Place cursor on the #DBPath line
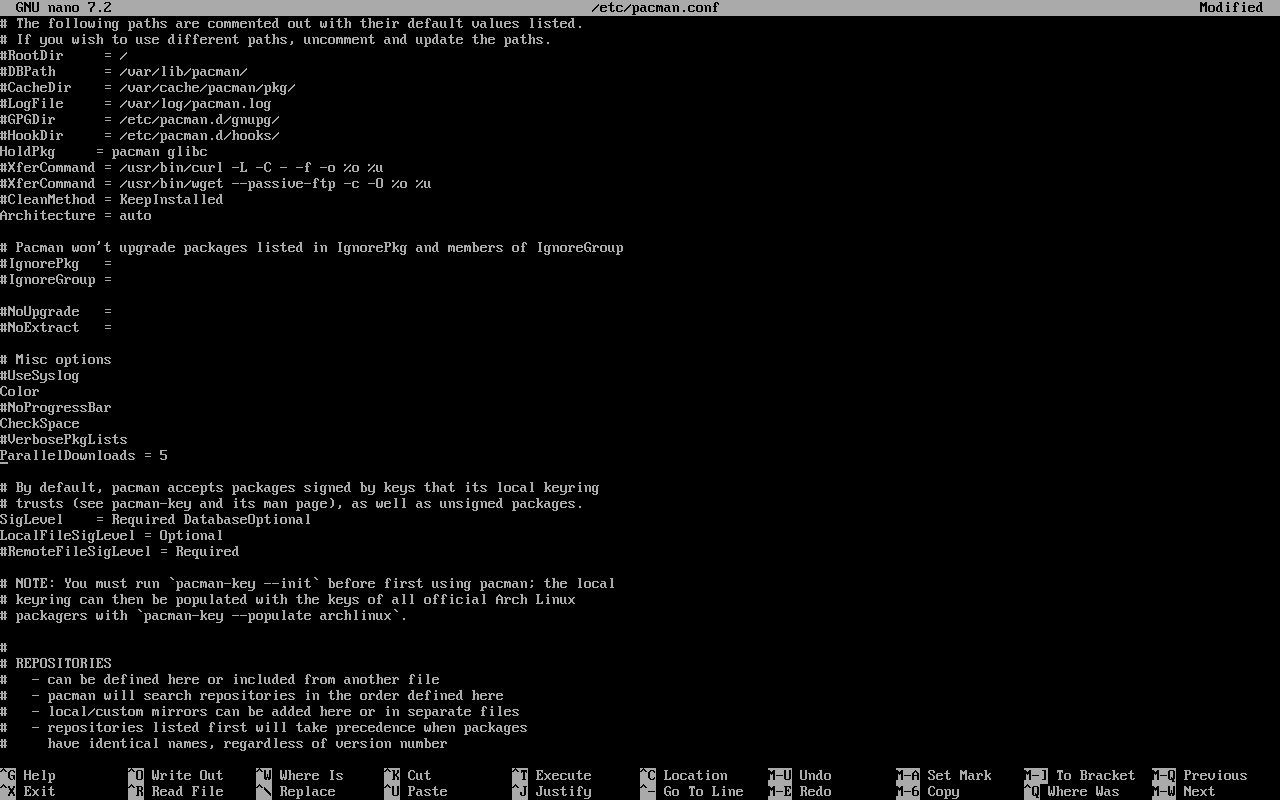 point(124,71)
